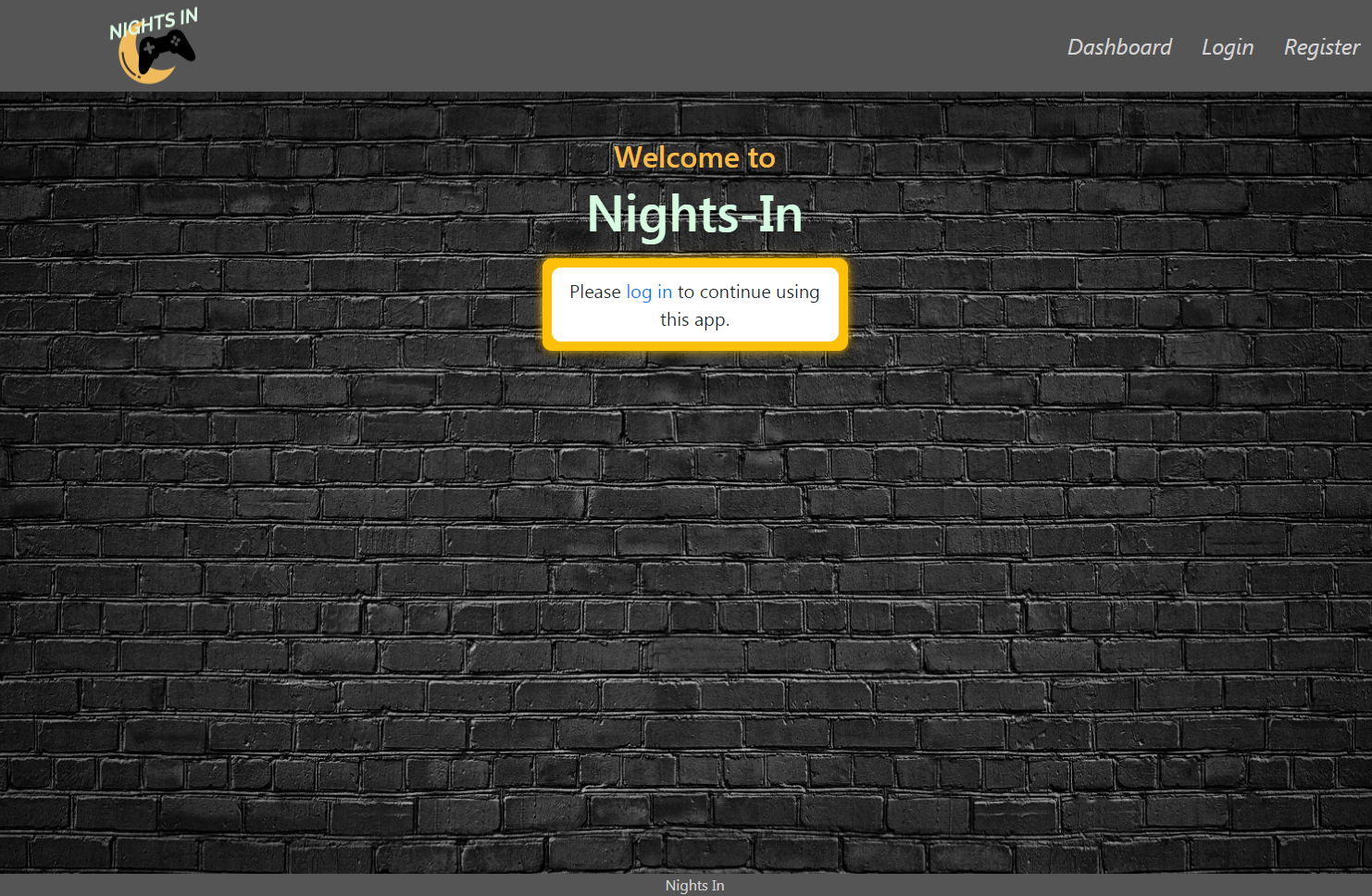Screen dimensions: 1372x896
Task: Click the brand emblem to return home
Action: point(153,46)
